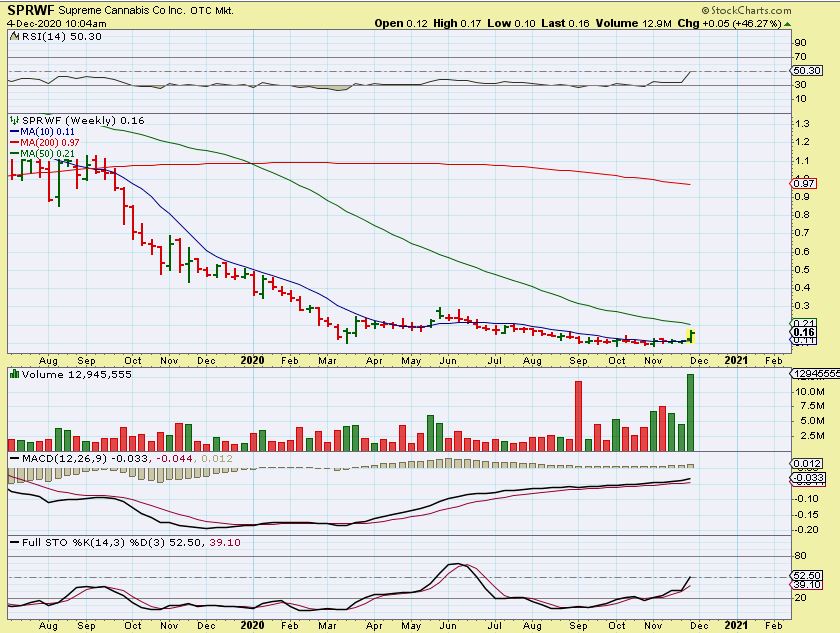Viewport: 840px width, 633px height.
Task: Click the Volume 12,945,555 panel label
Action: tap(77, 374)
